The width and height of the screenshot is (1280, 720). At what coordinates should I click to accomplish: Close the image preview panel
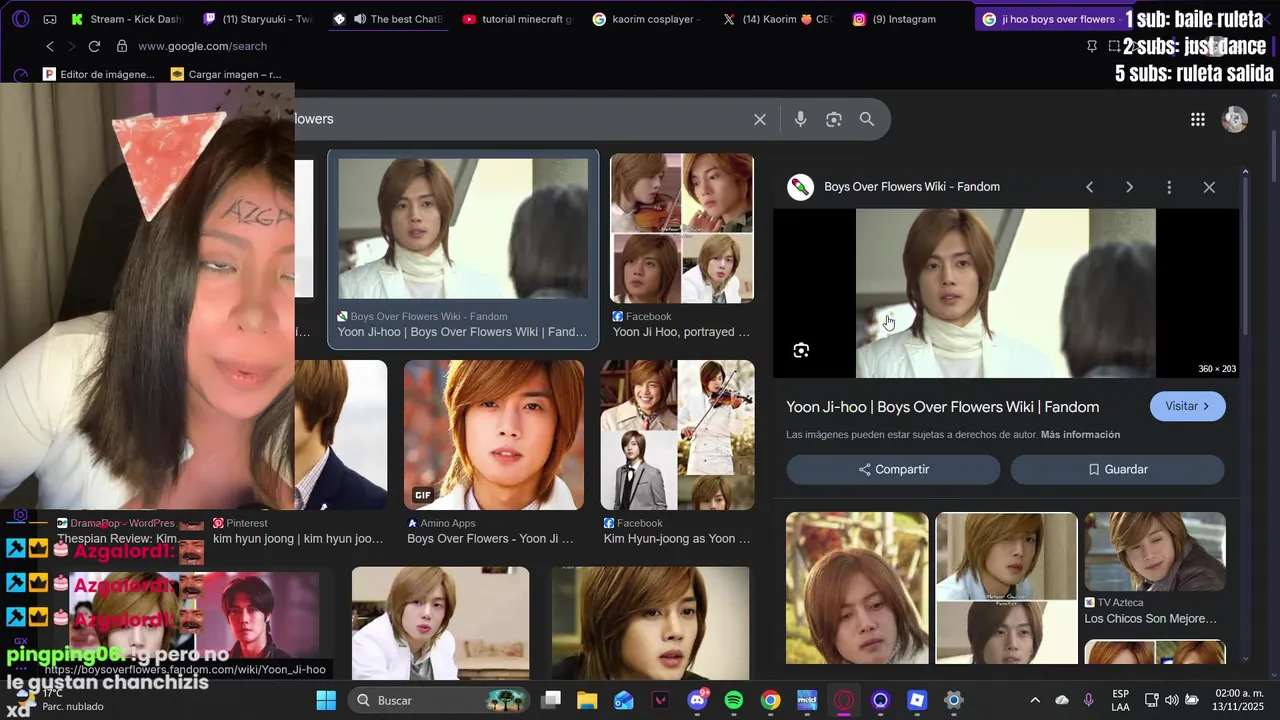pyautogui.click(x=1209, y=187)
